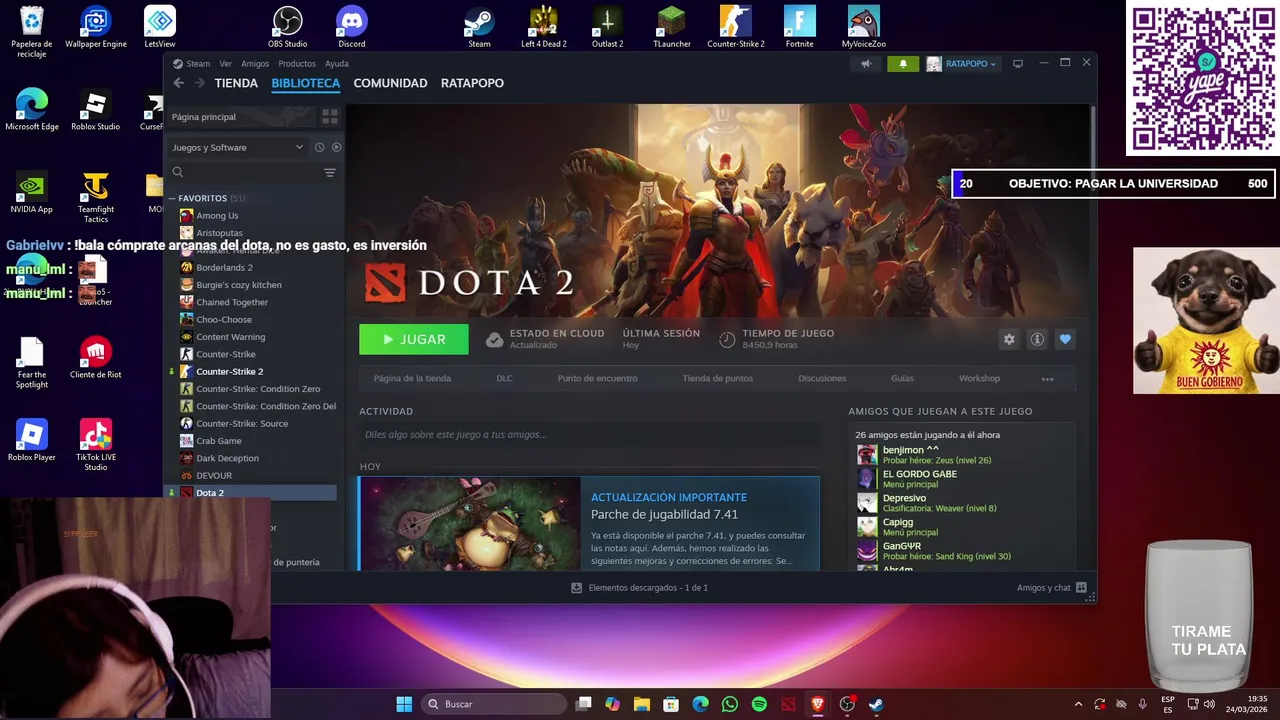Open NVIDIA App desktop icon
This screenshot has height=720, width=1280.
click(x=32, y=193)
